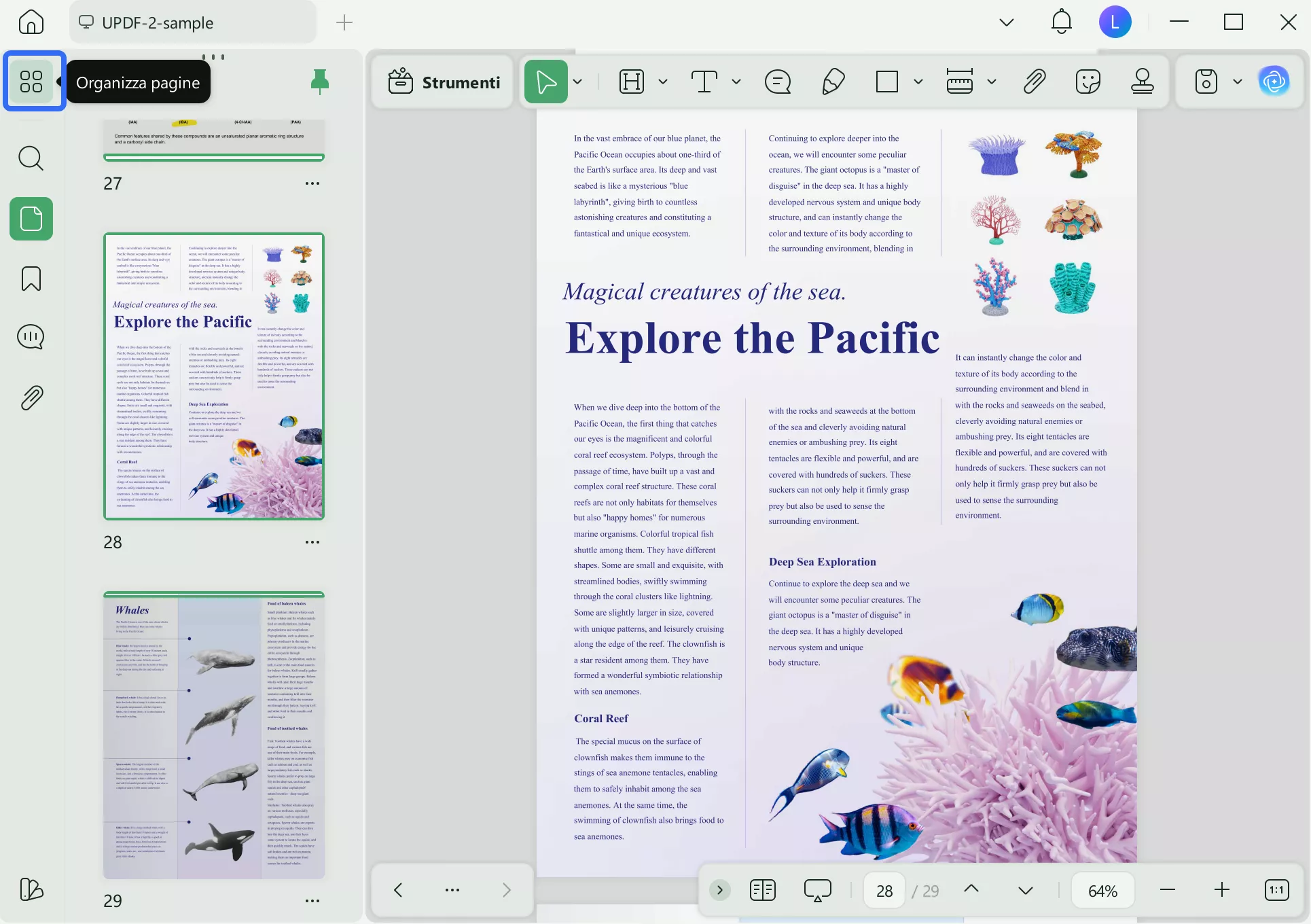Open the attachments paperclip sidebar icon

(x=31, y=397)
